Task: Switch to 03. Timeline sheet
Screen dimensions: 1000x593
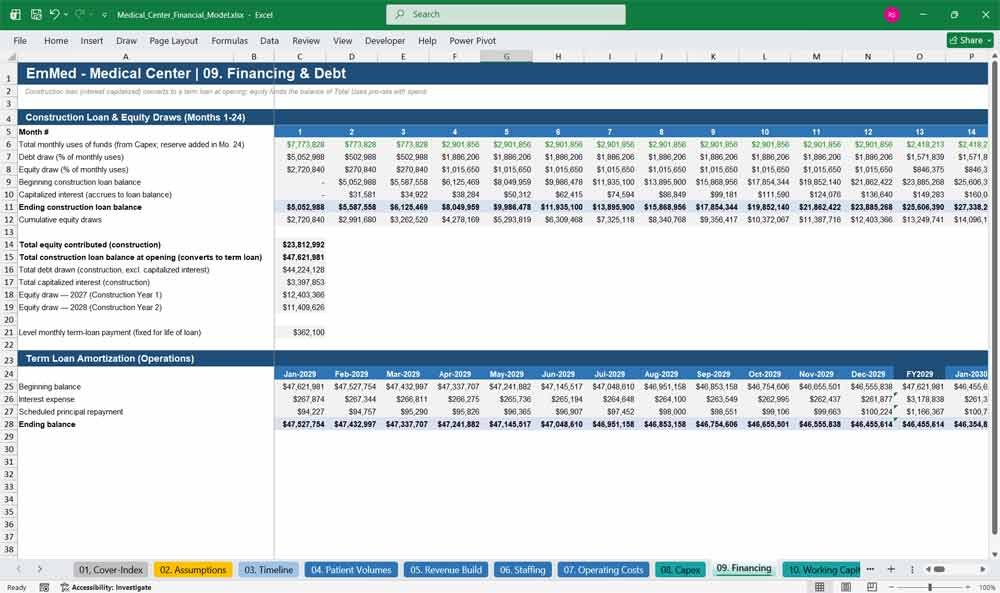Action: 268,569
